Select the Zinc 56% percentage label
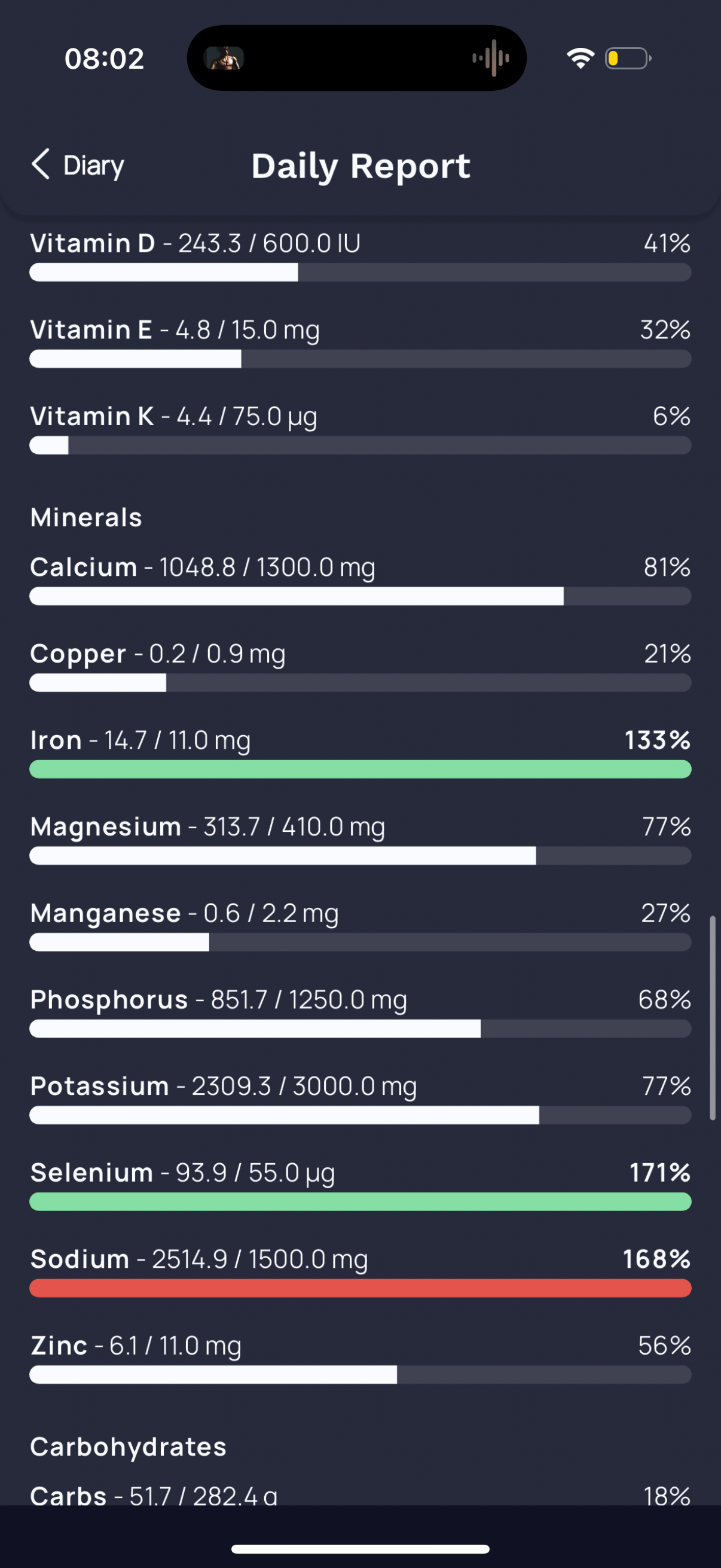The width and height of the screenshot is (721, 1568). tap(664, 1345)
